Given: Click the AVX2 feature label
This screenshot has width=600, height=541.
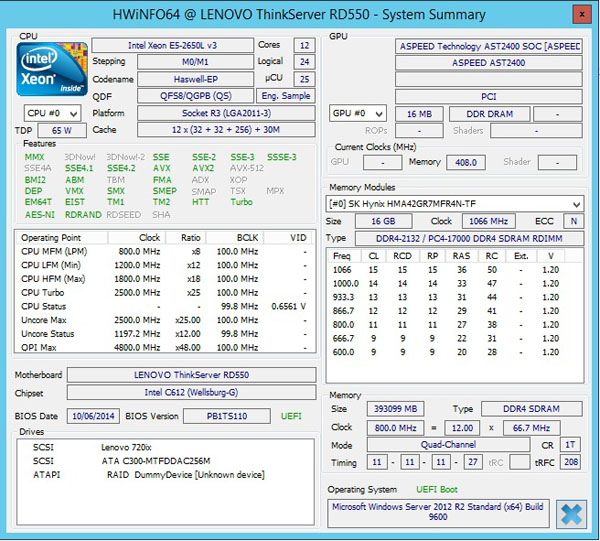Looking at the screenshot, I should pyautogui.click(x=203, y=169).
